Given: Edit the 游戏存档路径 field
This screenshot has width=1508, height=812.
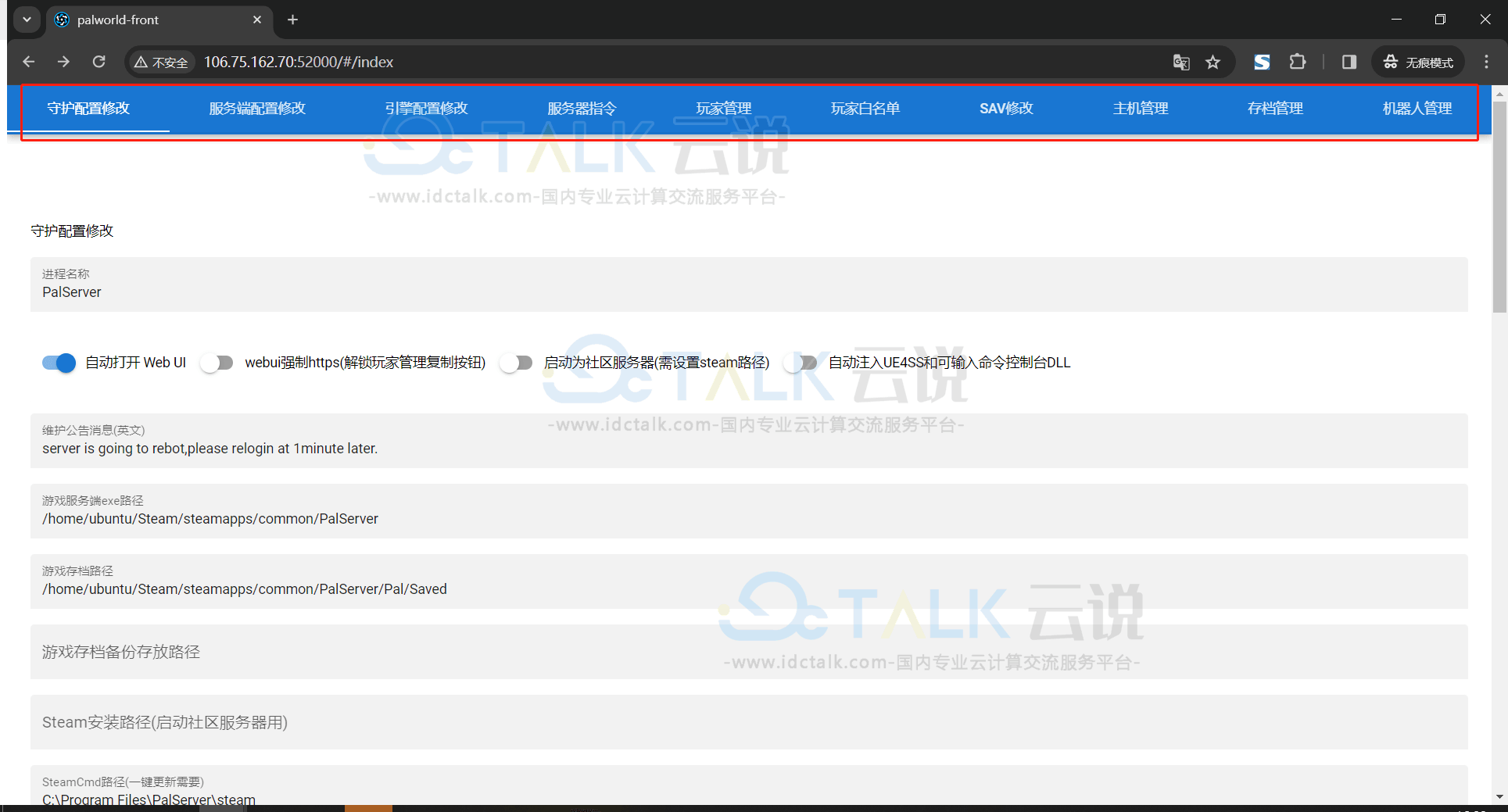Looking at the screenshot, I should [749, 581].
